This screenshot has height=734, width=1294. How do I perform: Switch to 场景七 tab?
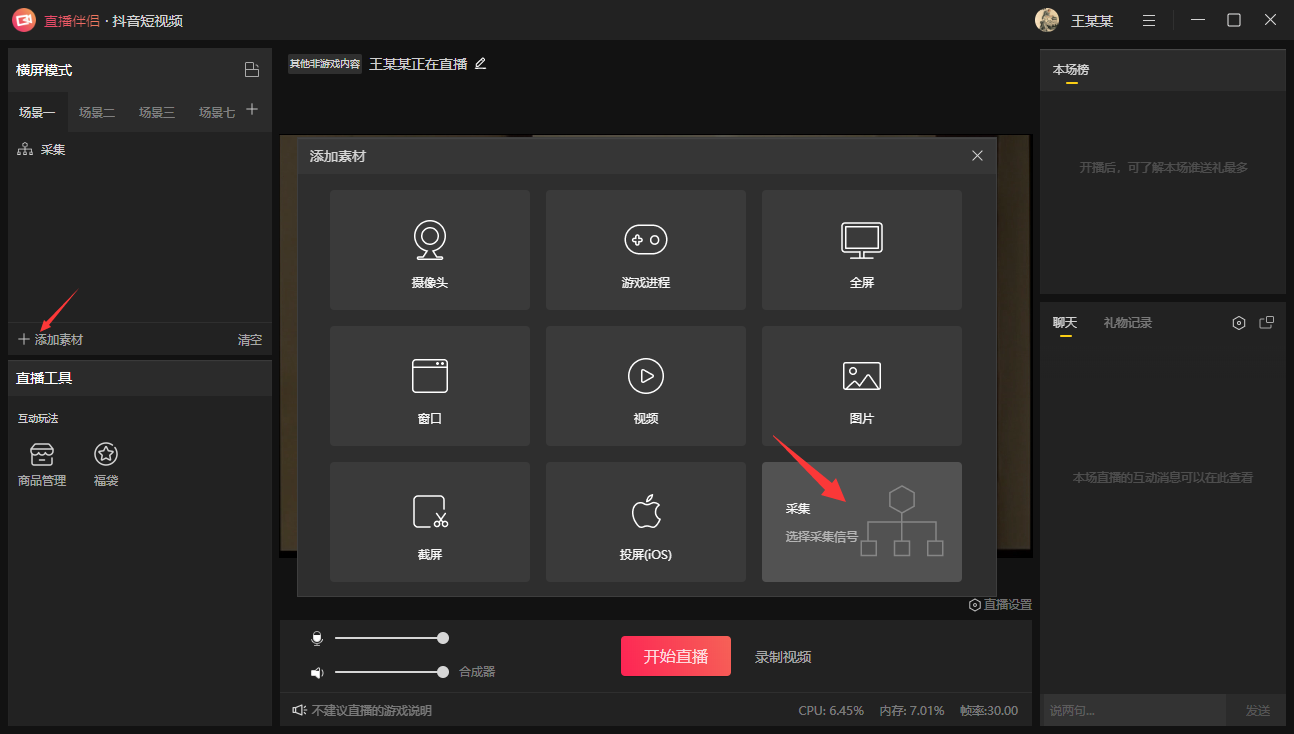217,112
